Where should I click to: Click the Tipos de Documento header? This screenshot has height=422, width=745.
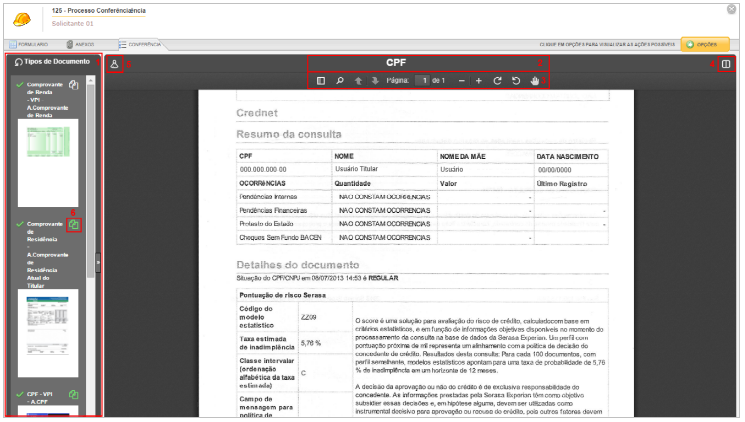pyautogui.click(x=57, y=62)
